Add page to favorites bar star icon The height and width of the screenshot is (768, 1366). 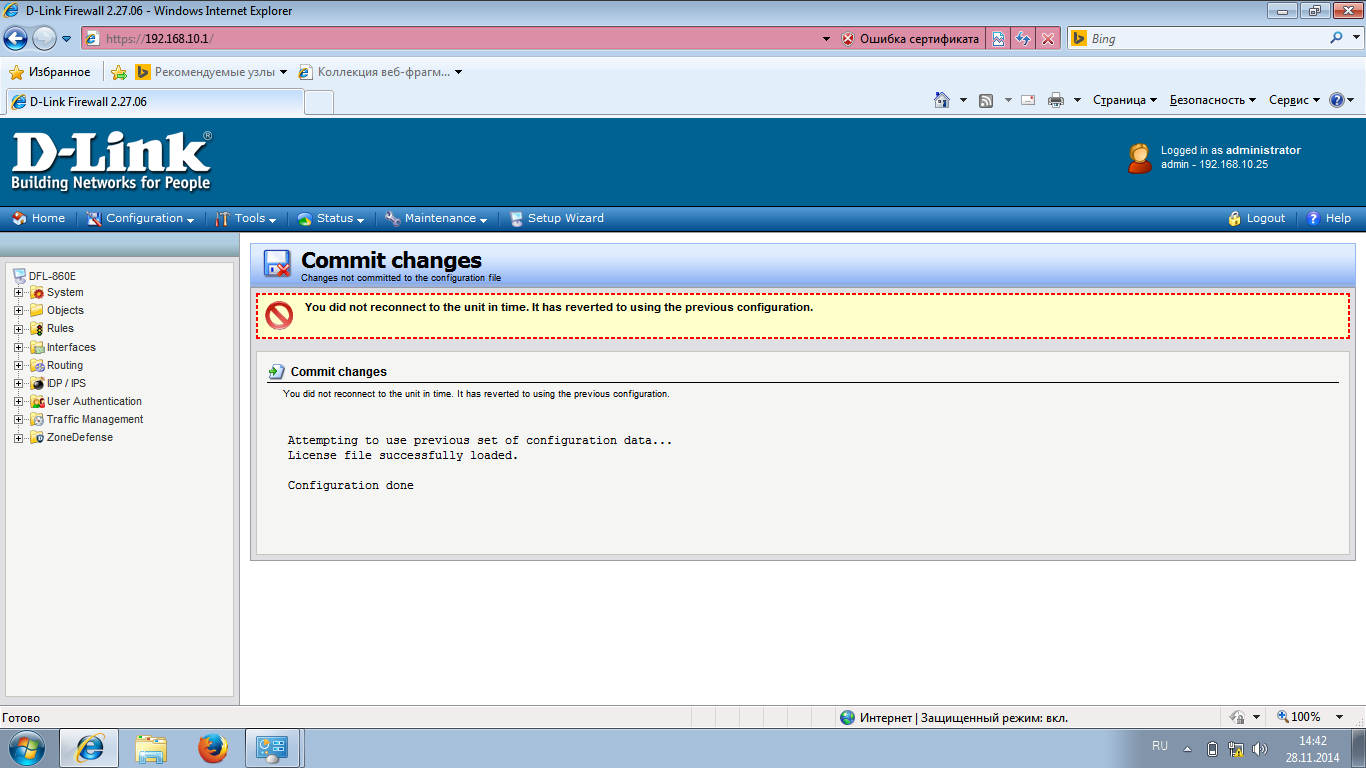[119, 72]
